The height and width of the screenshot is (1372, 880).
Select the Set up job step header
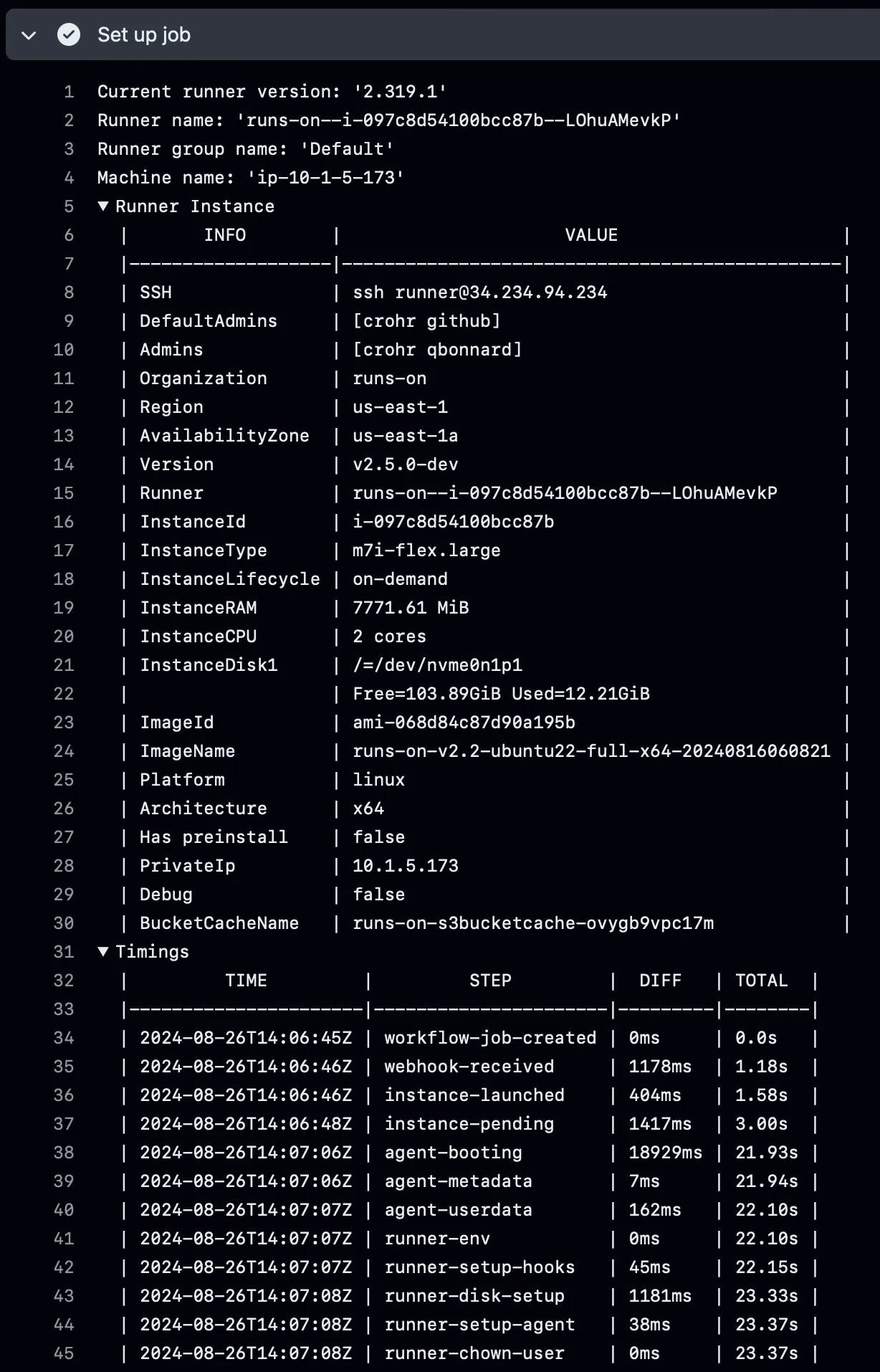[143, 34]
